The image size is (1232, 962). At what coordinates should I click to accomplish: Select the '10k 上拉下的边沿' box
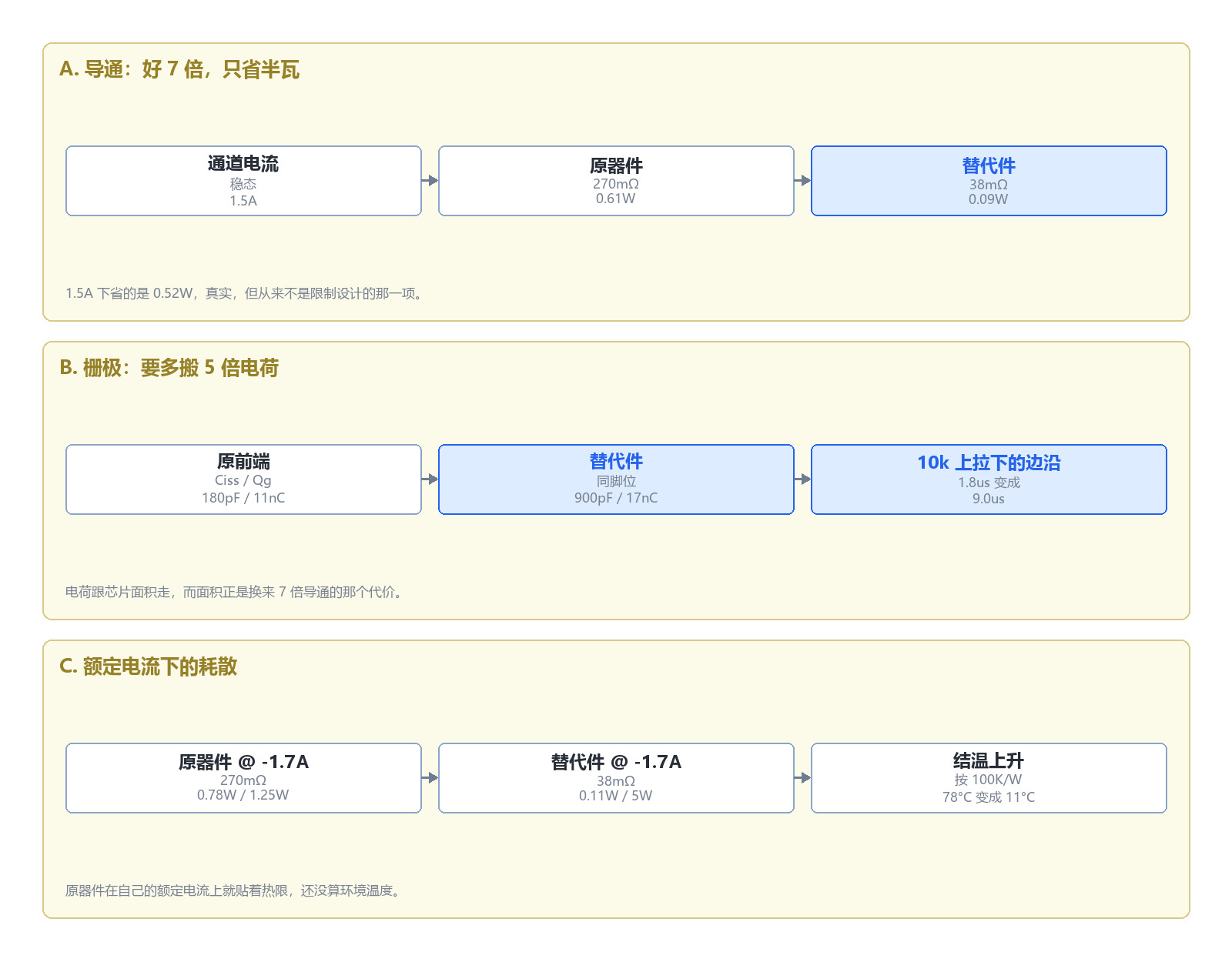(989, 479)
